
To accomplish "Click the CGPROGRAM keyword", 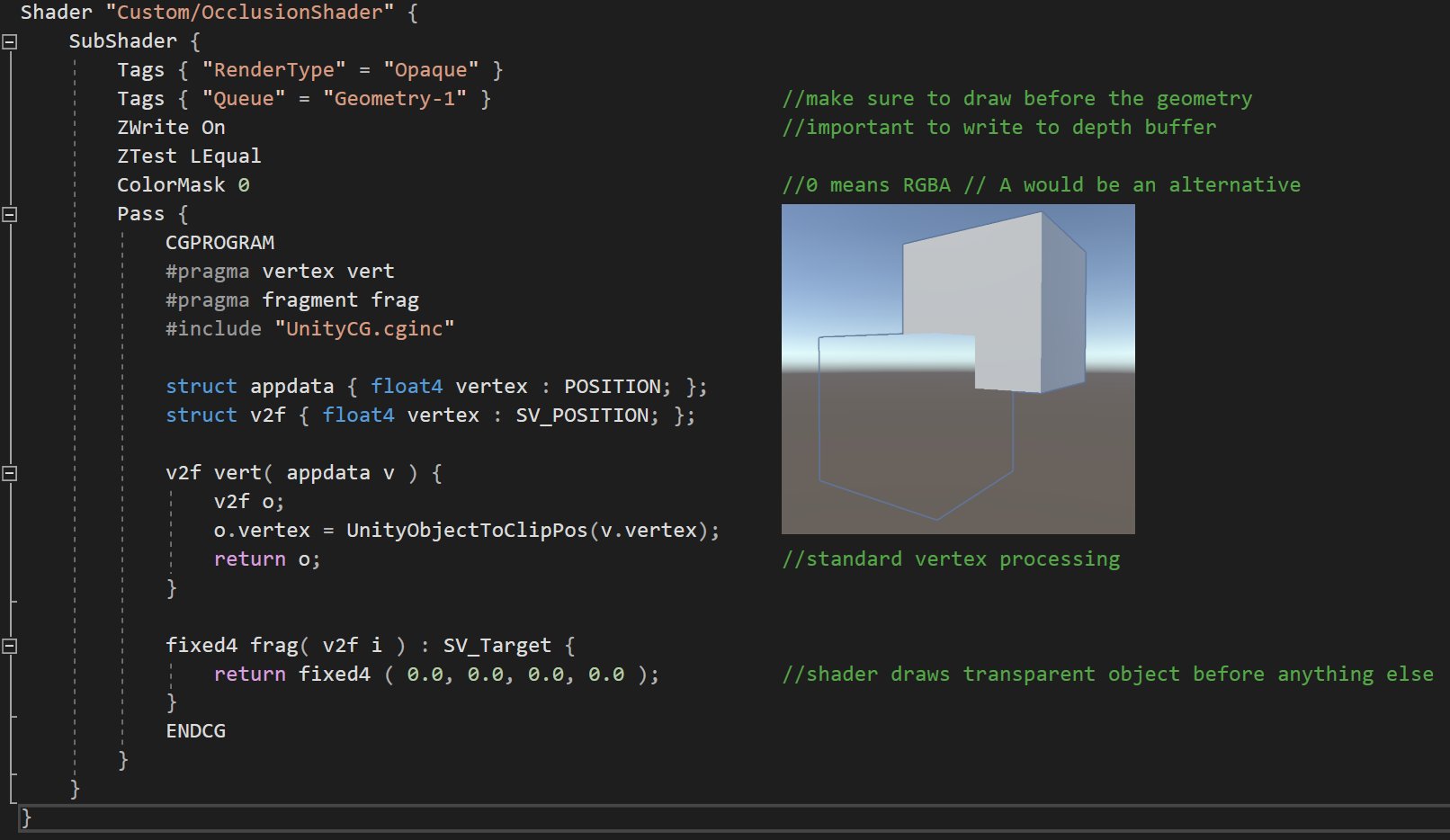I will (x=219, y=243).
